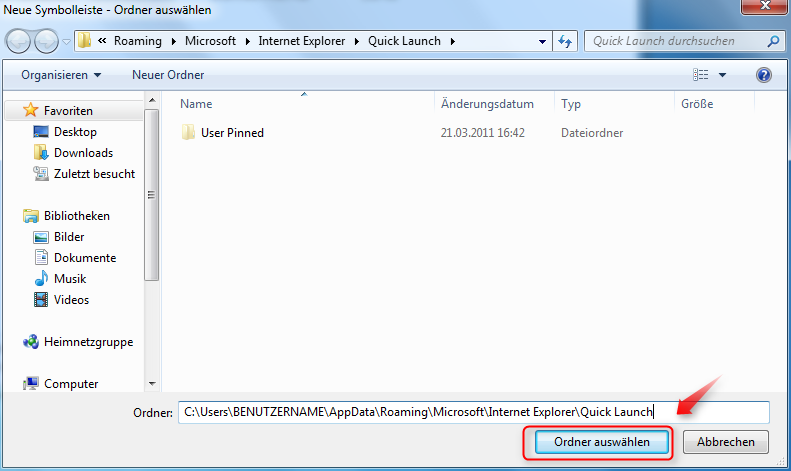
Task: Expand the arrow after Microsoft breadcrumb
Action: coord(248,41)
